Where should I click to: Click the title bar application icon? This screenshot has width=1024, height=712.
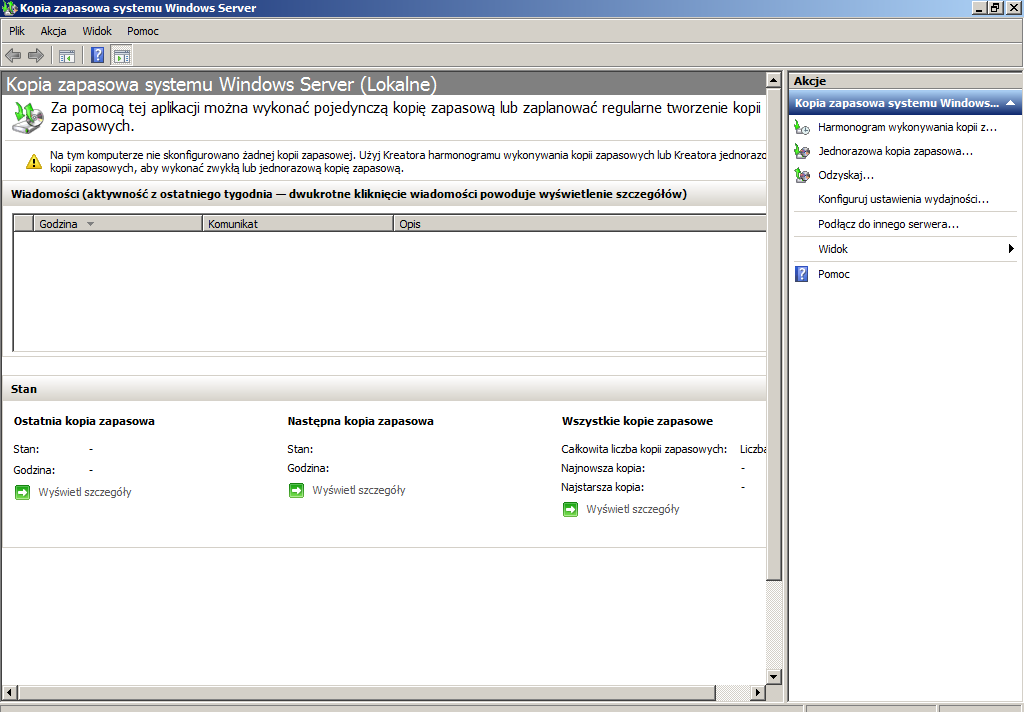pos(9,8)
